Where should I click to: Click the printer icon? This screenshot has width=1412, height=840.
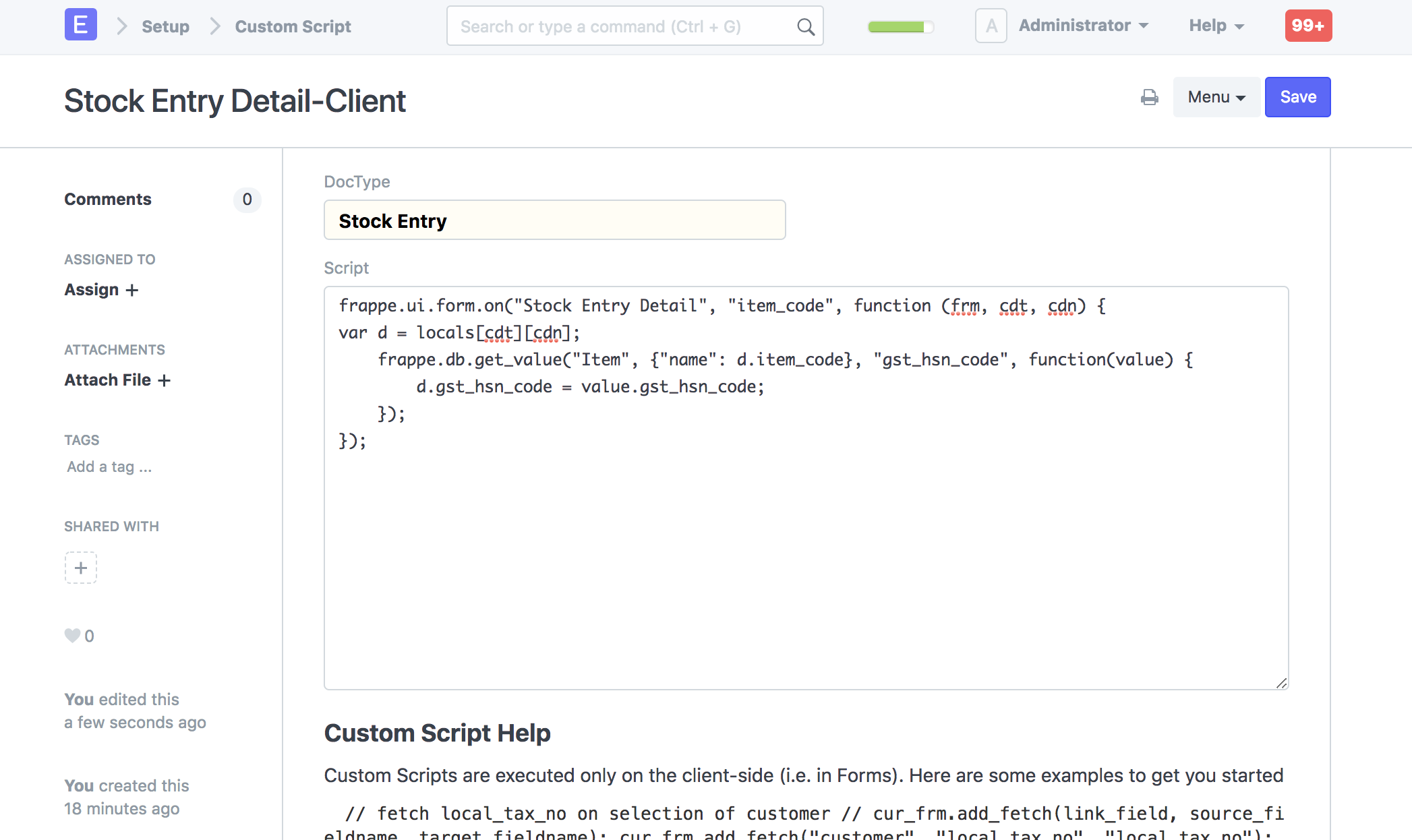[1149, 97]
